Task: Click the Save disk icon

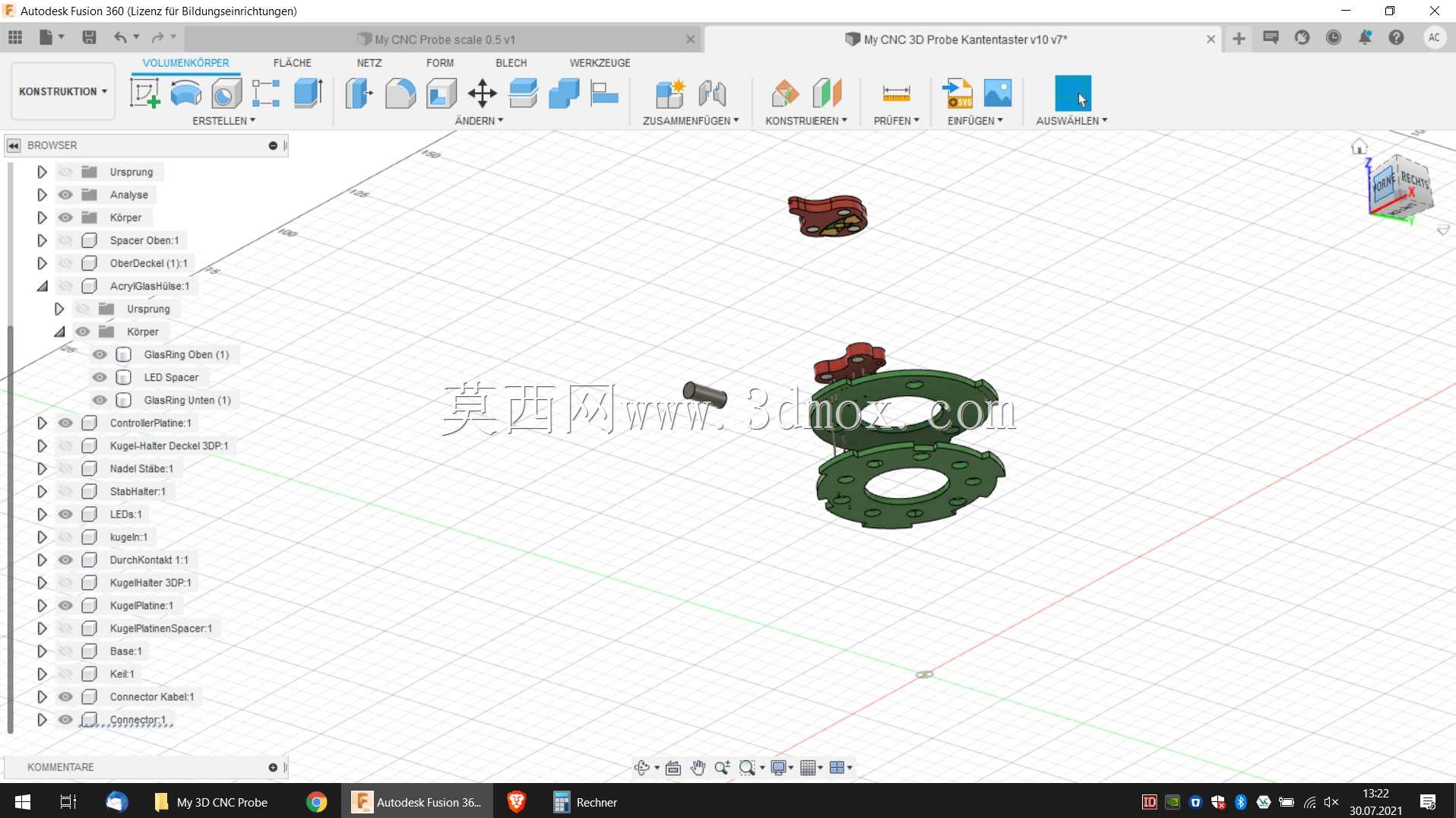Action: pos(89,37)
